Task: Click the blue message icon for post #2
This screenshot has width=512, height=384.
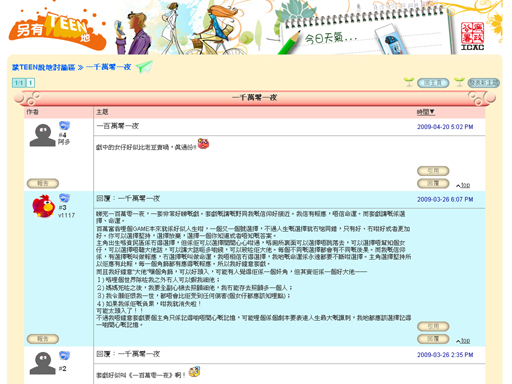Action: tap(64, 356)
